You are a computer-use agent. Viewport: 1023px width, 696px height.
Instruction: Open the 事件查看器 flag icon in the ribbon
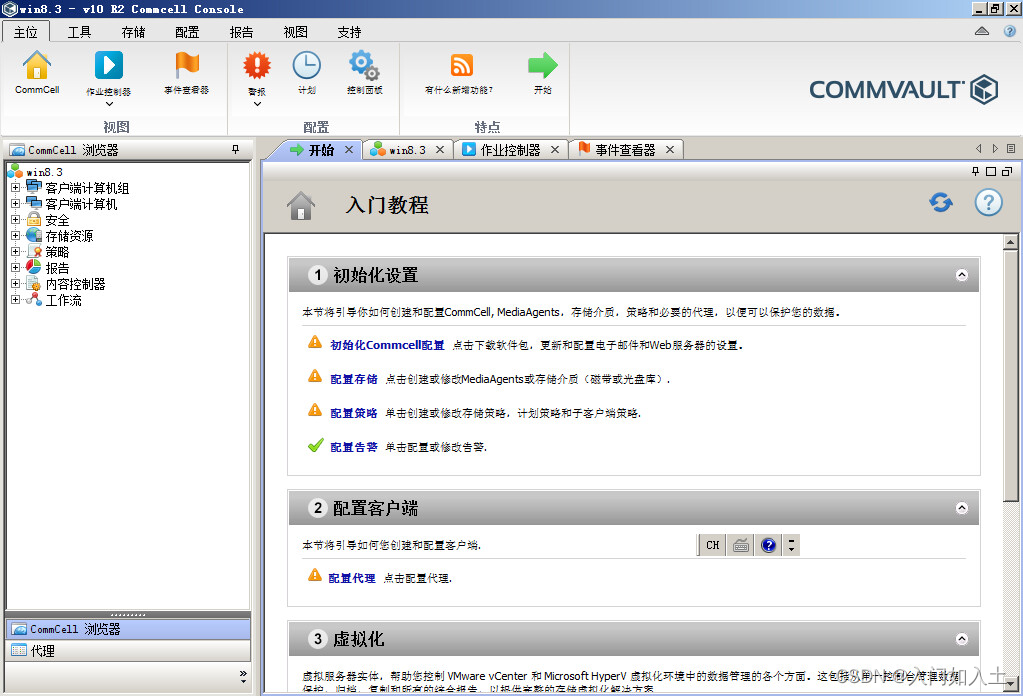pos(188,70)
